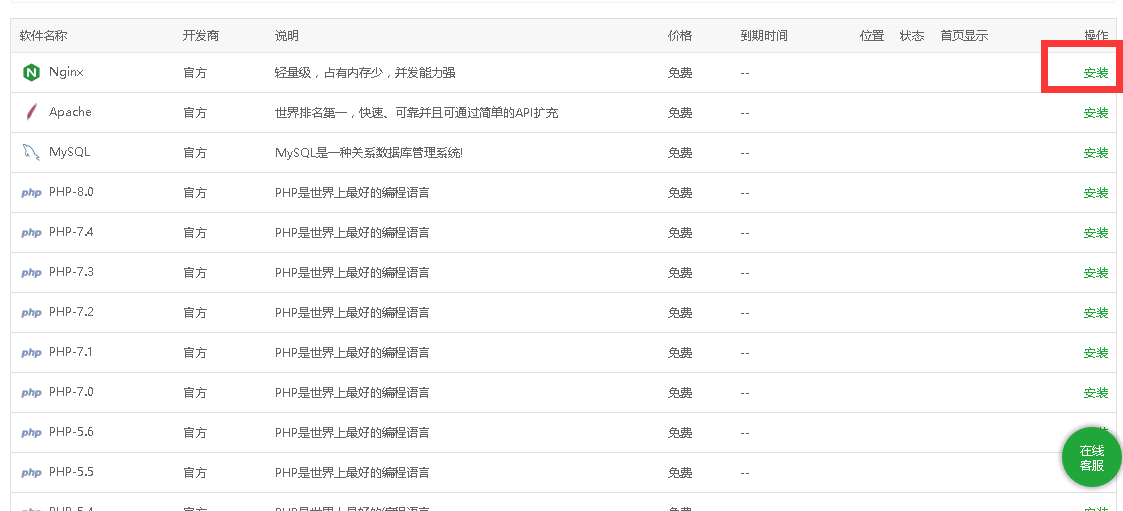This screenshot has width=1123, height=511.
Task: Click the php icon beside PHP-7.1
Action: pyautogui.click(x=32, y=353)
